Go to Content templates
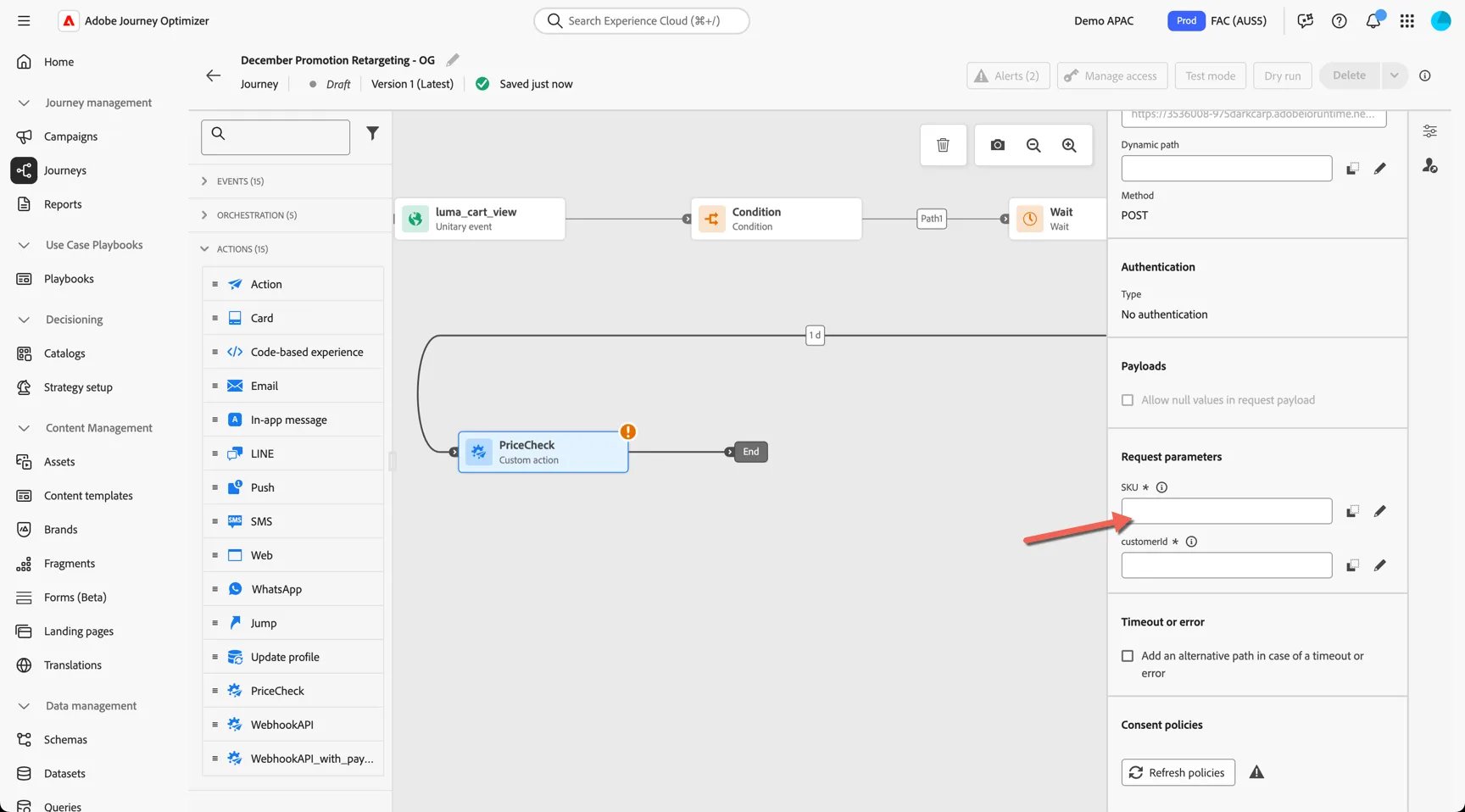 click(88, 496)
